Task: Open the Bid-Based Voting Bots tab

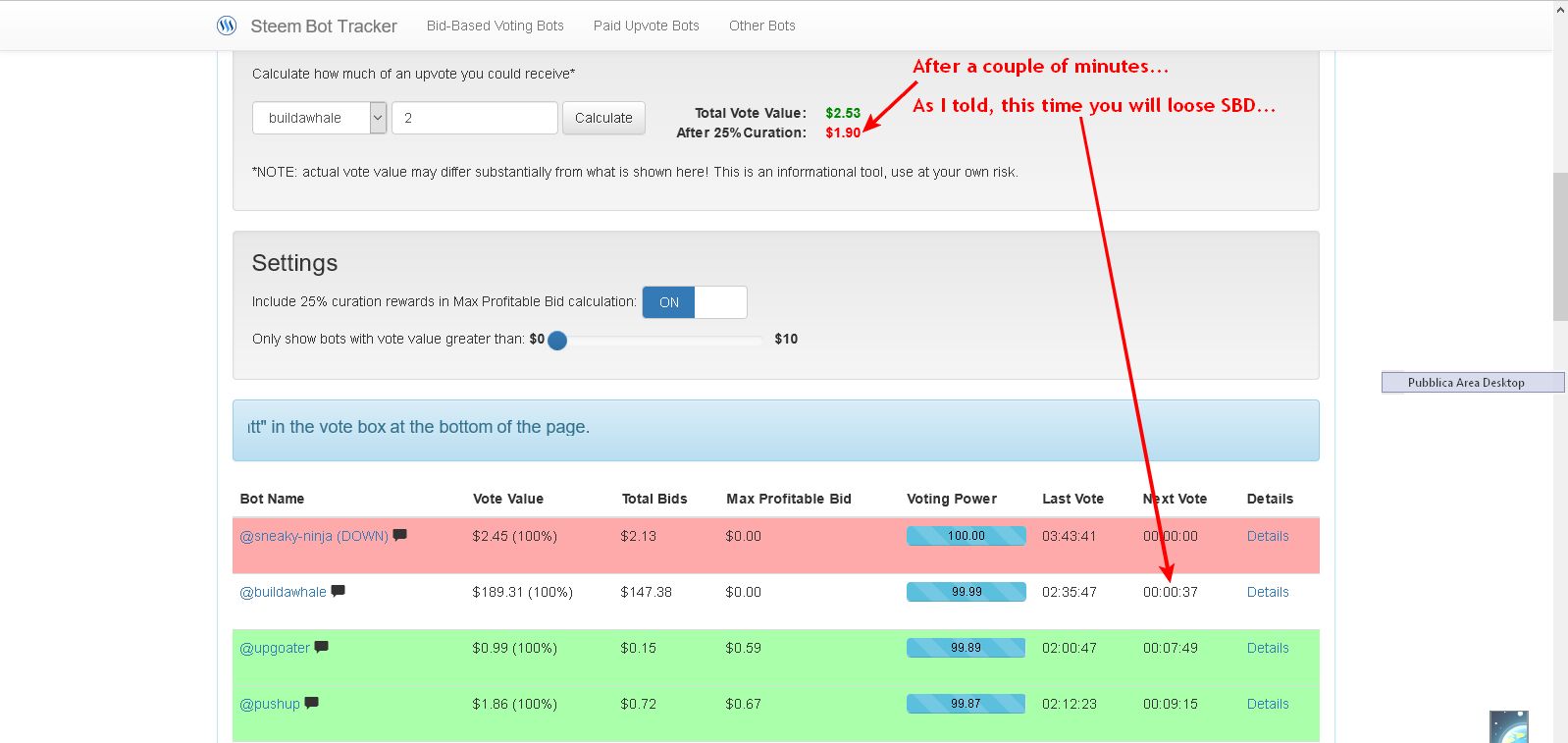Action: click(x=496, y=26)
